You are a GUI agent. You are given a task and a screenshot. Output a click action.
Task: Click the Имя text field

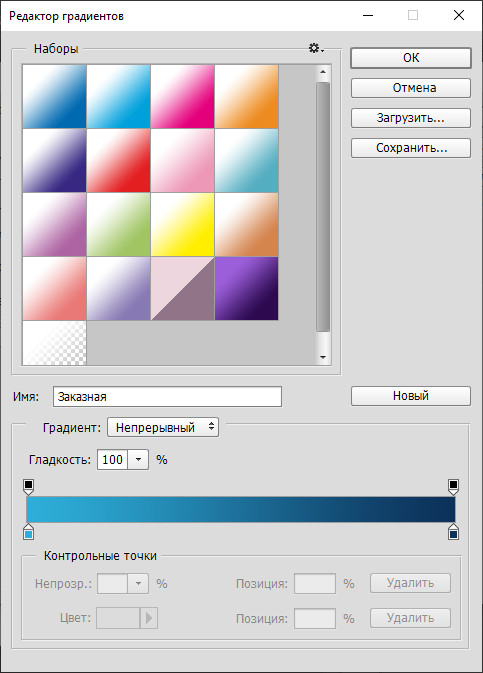pyautogui.click(x=167, y=397)
